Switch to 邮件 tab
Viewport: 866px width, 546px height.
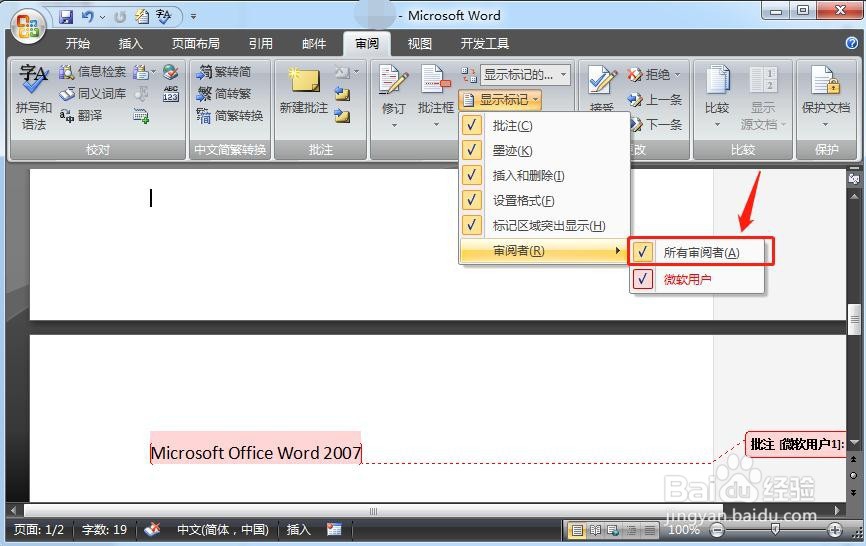click(x=314, y=44)
